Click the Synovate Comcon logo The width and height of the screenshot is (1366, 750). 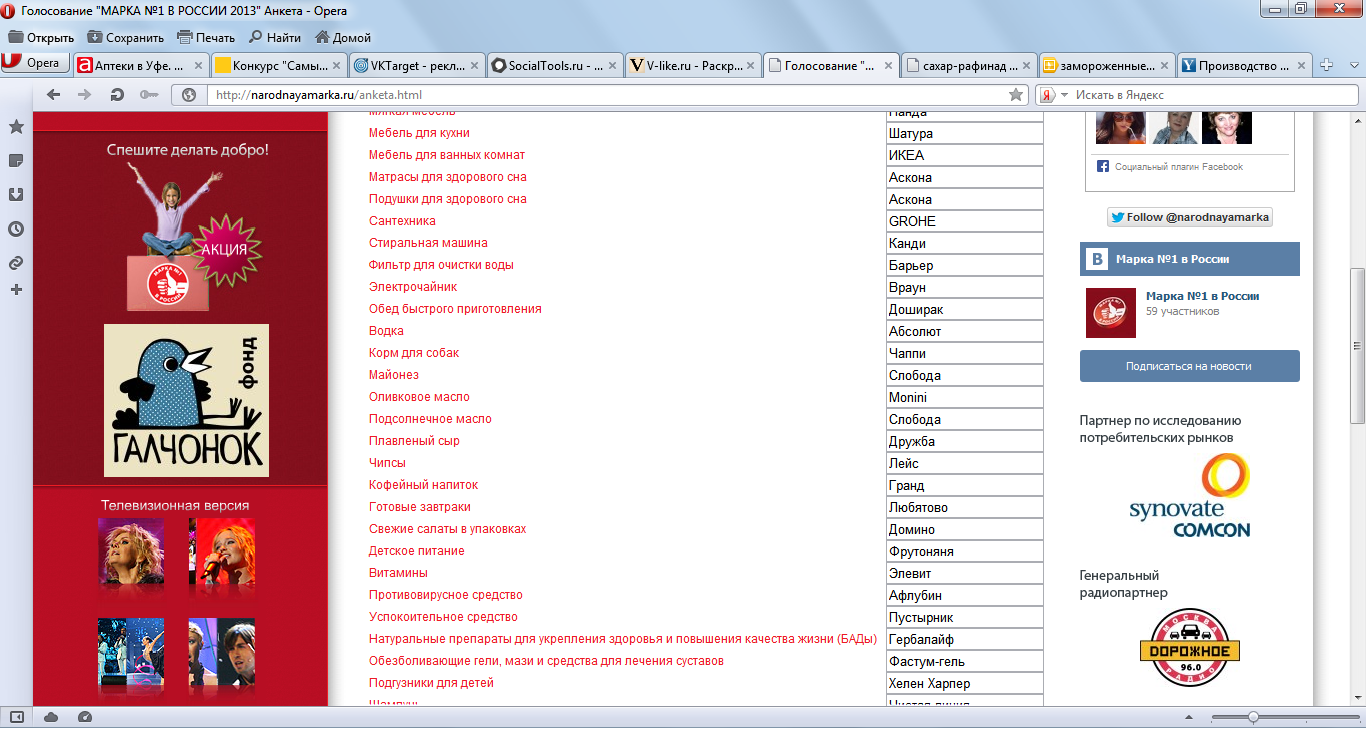1189,495
